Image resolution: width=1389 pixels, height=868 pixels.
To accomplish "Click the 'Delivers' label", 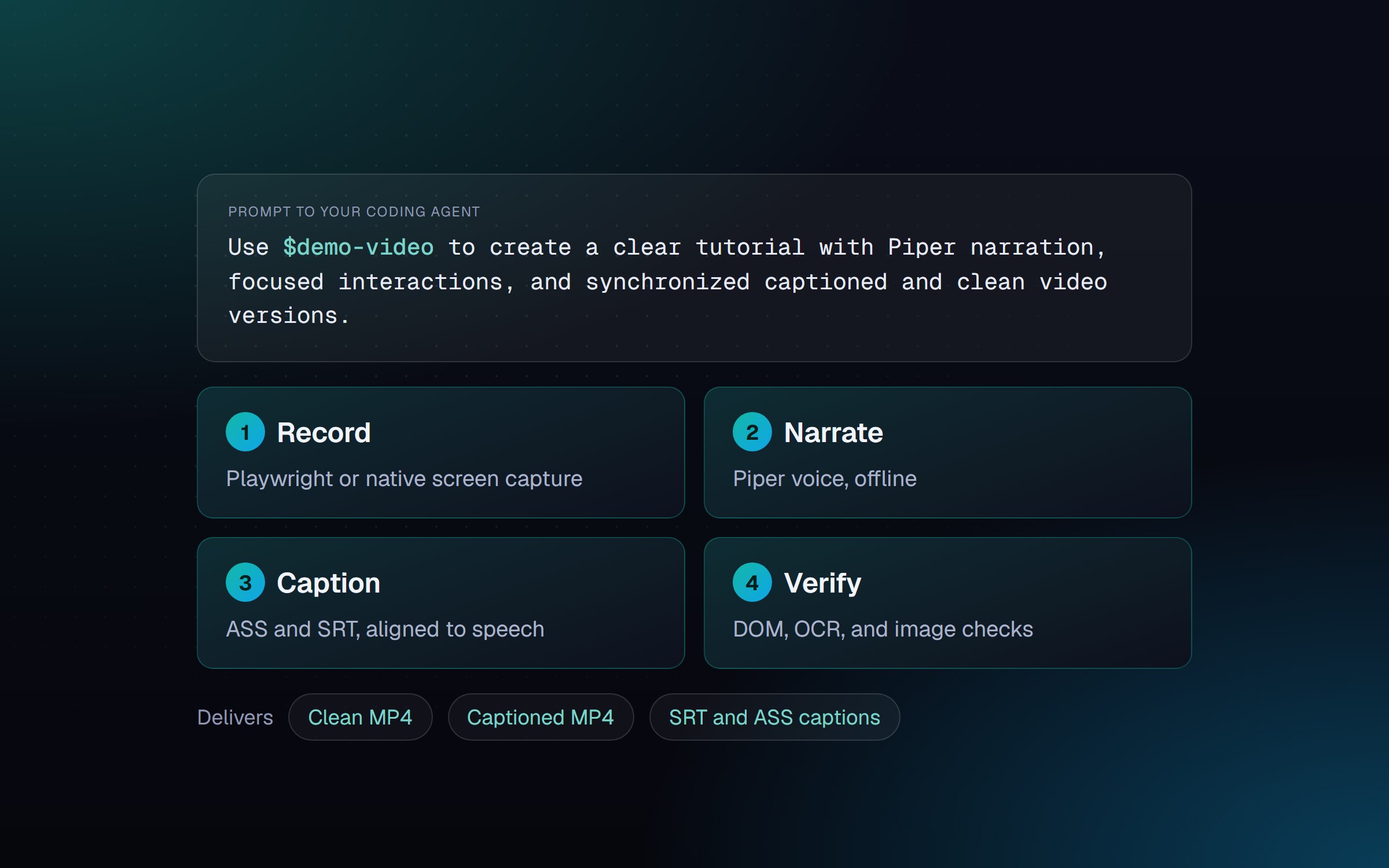I will point(235,718).
